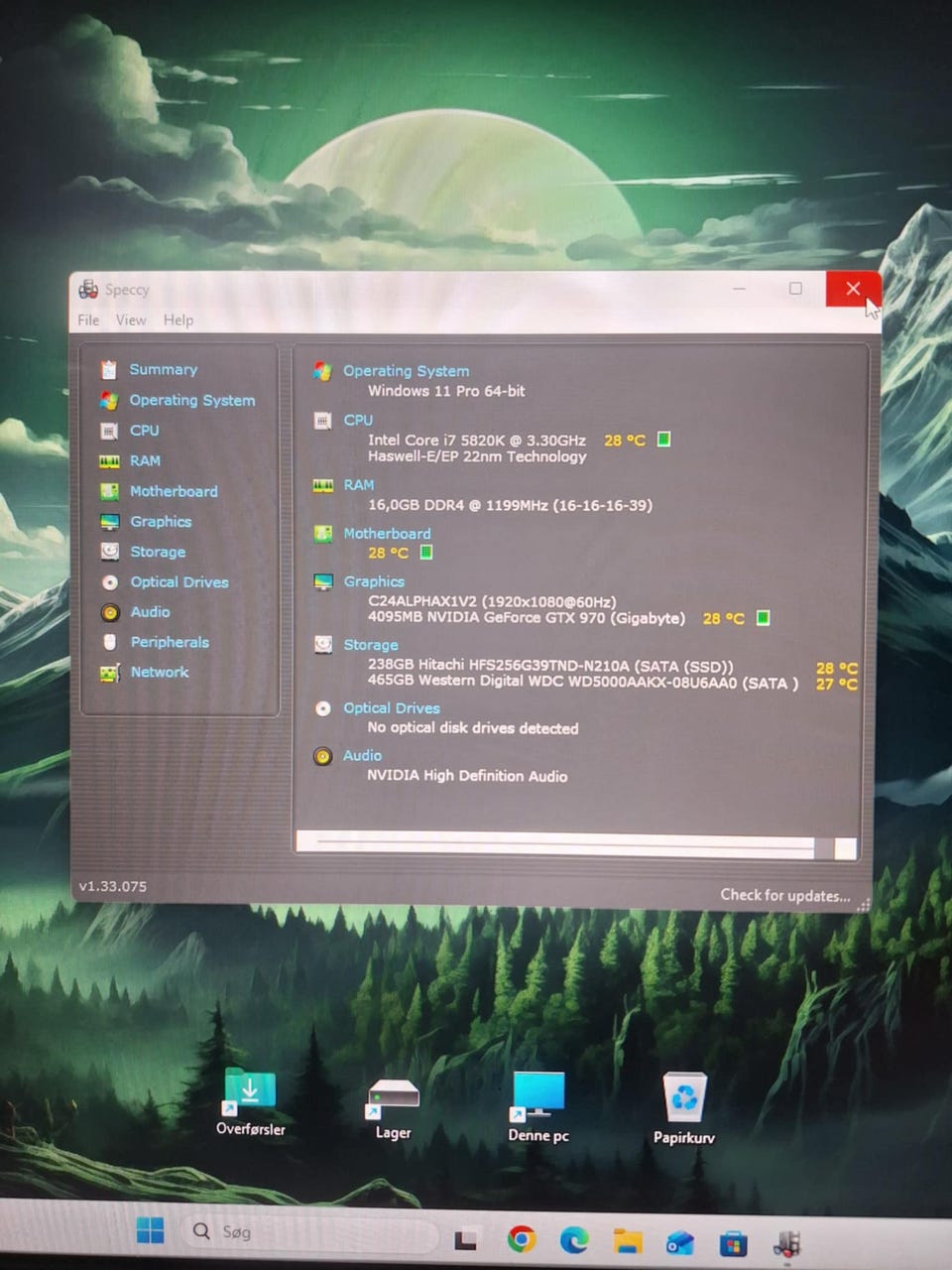952x1270 pixels.
Task: Click the Søg search box in the taskbar
Action: (x=312, y=1232)
